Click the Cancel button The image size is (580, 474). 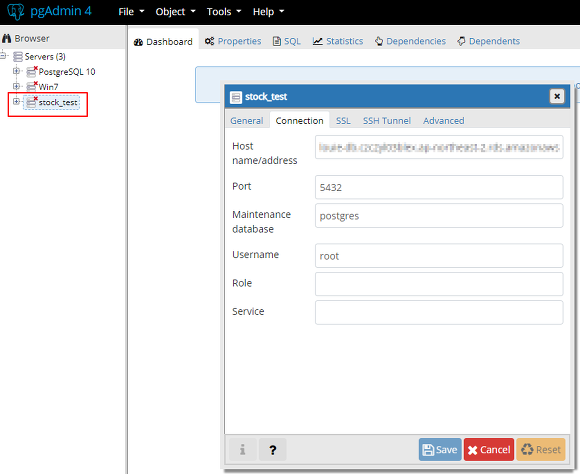tap(489, 450)
